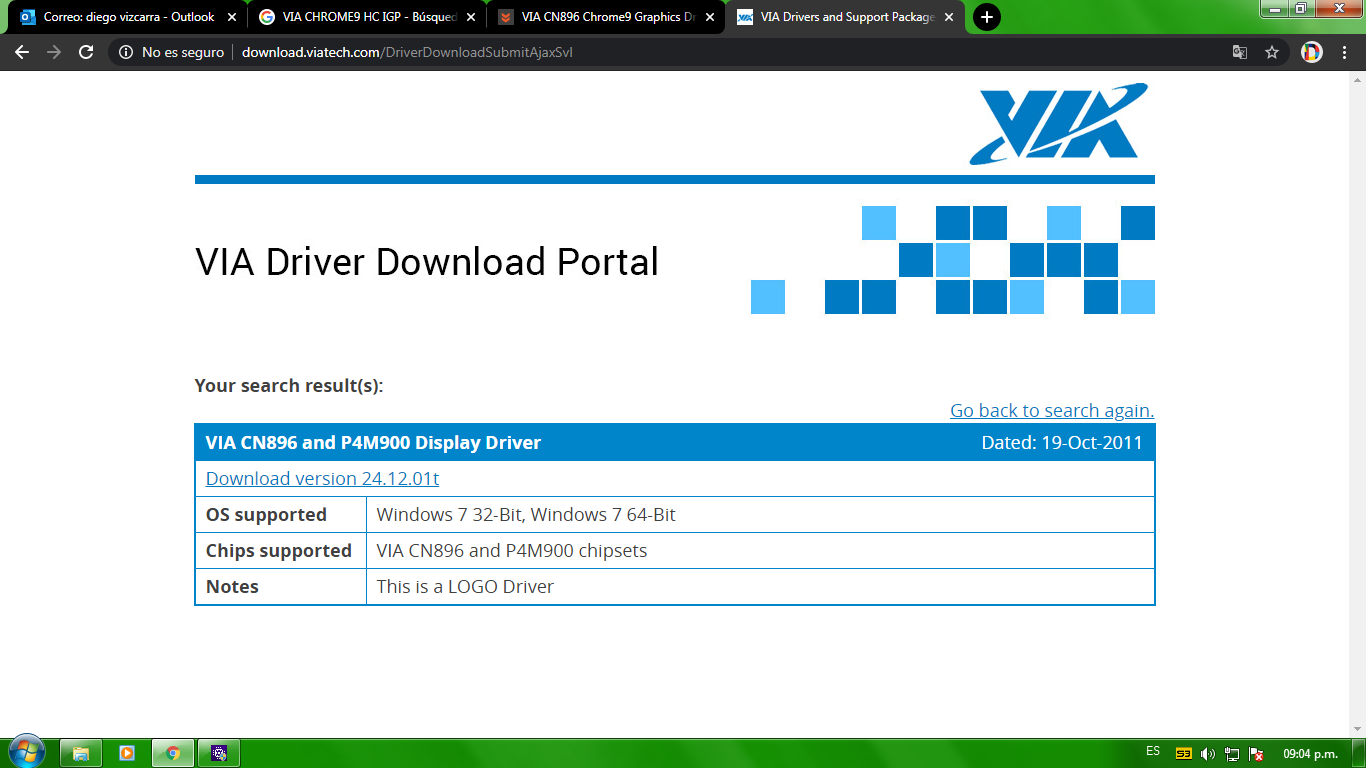The height and width of the screenshot is (768, 1366).
Task: Click the Chrome taskbar icon
Action: tap(173, 753)
